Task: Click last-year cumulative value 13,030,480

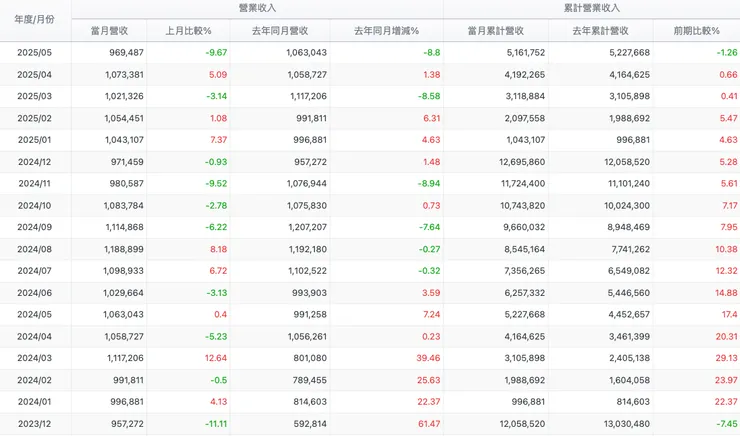Action: pos(627,424)
